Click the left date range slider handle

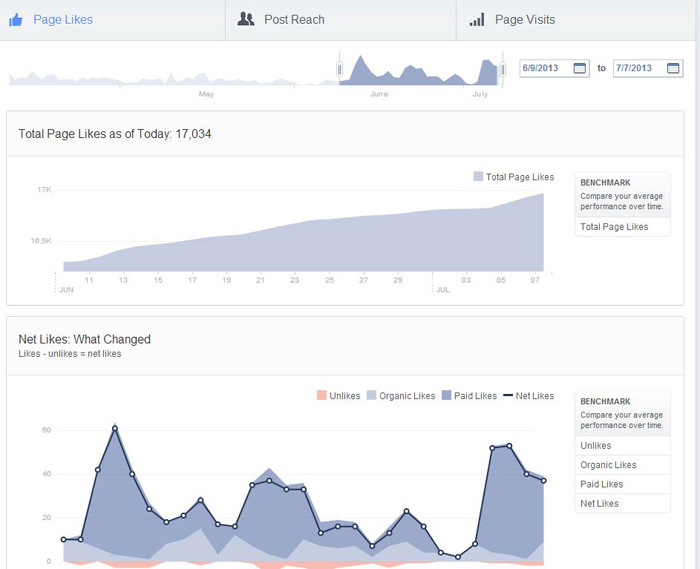340,69
